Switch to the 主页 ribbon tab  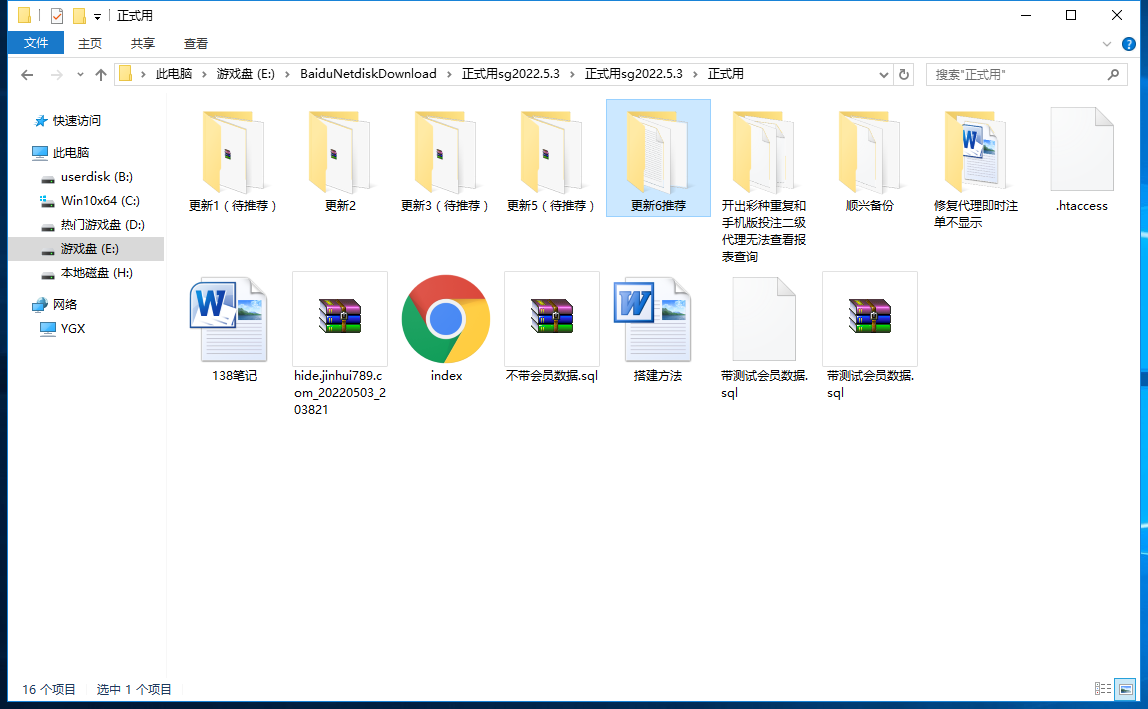pyautogui.click(x=90, y=43)
